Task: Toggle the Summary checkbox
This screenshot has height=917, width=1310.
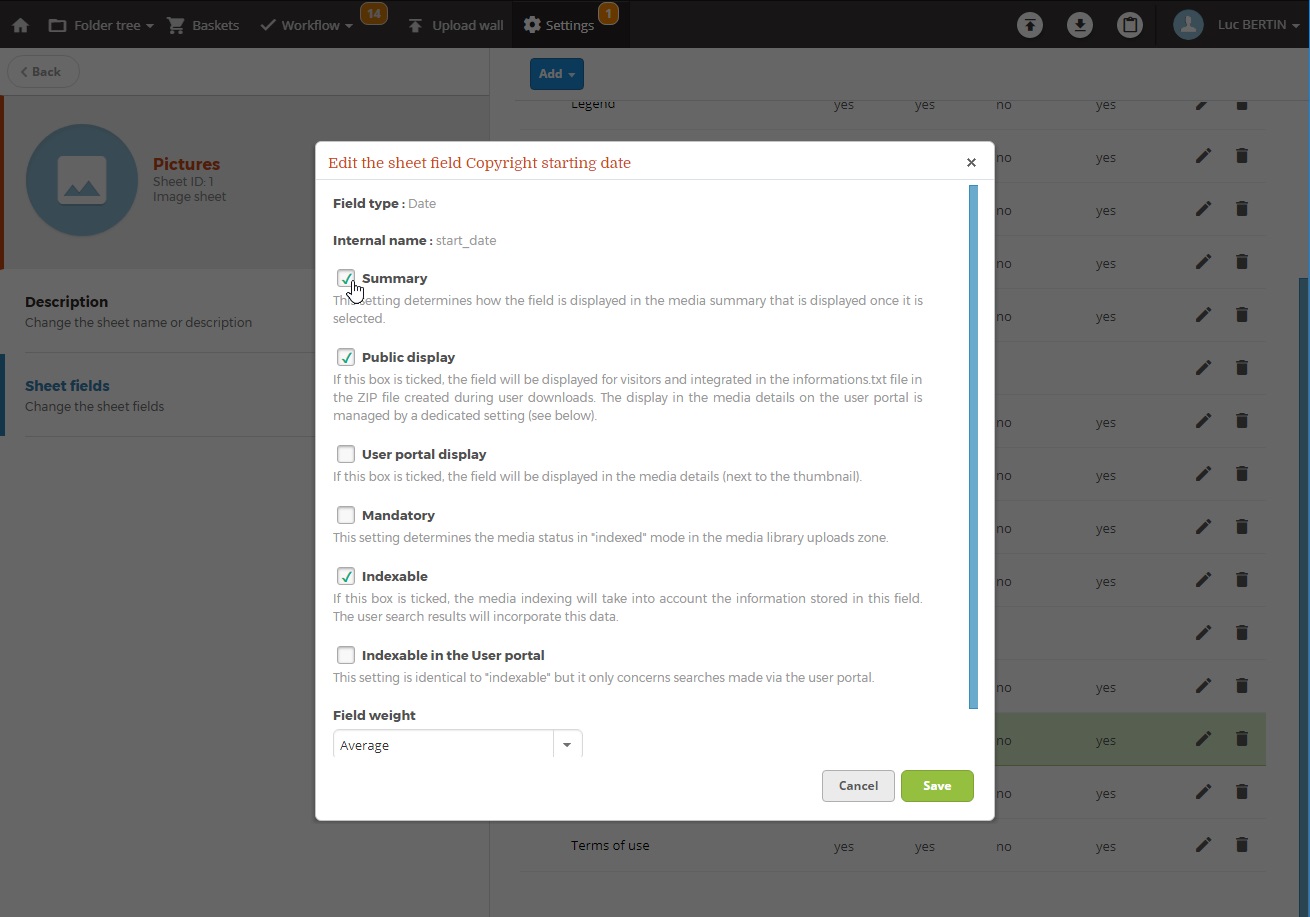Action: (346, 279)
